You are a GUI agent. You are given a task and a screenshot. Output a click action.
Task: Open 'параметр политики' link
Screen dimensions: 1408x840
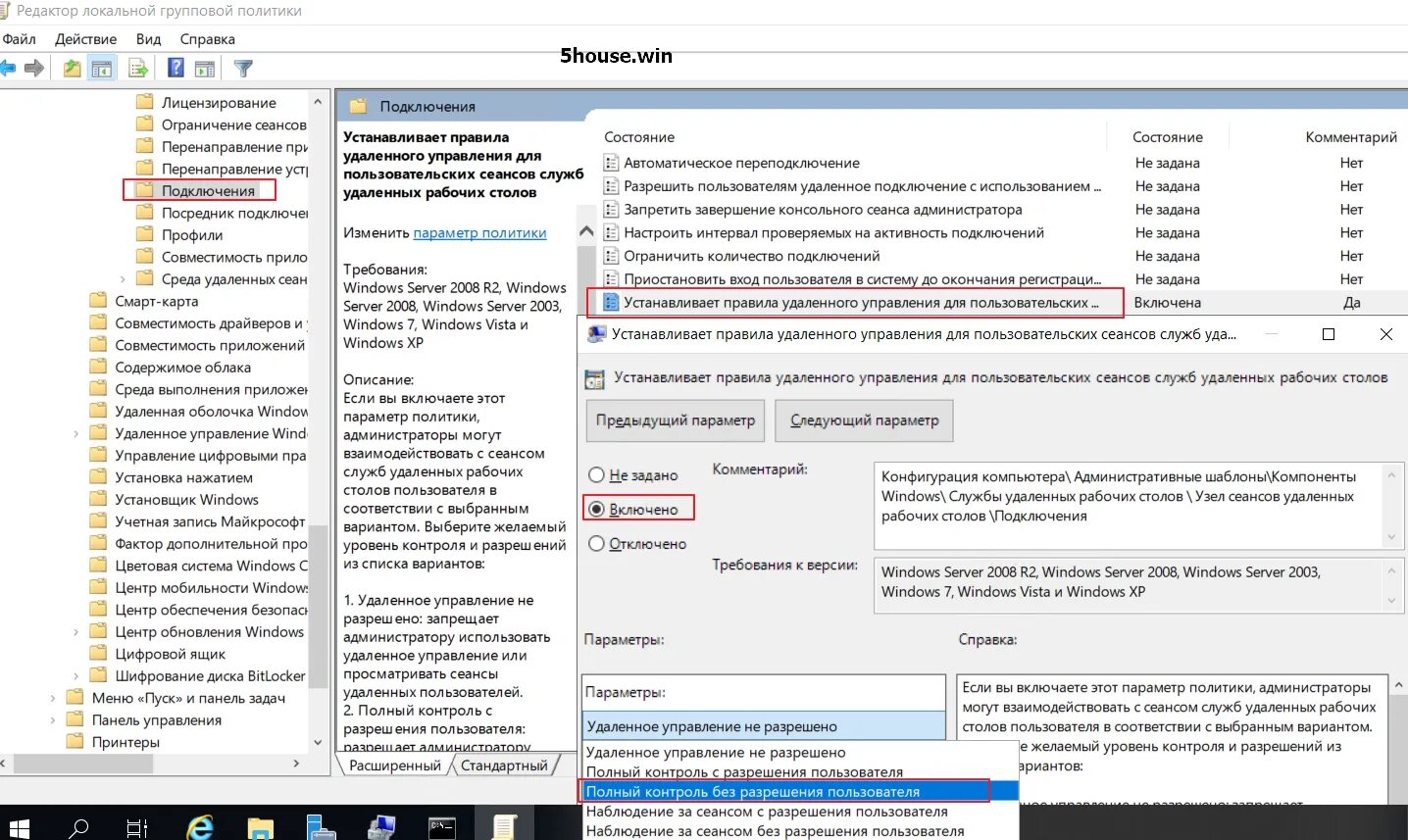[x=480, y=232]
